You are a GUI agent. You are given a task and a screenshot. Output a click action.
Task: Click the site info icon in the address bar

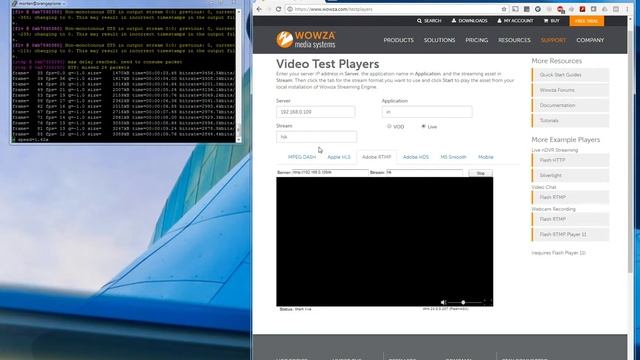(x=290, y=9)
